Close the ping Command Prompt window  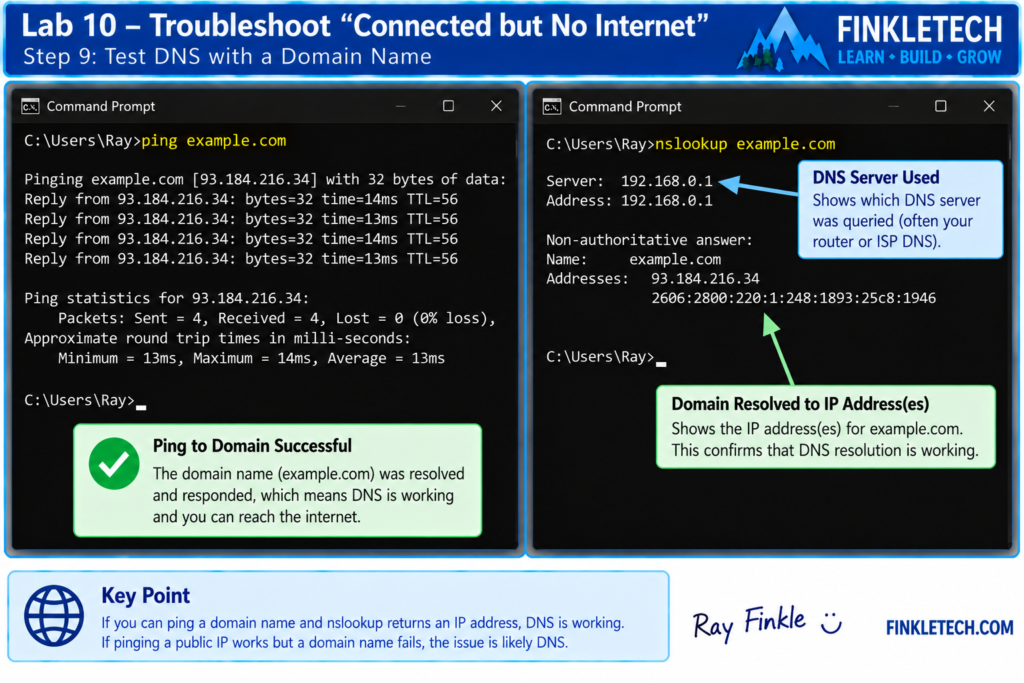tap(496, 106)
